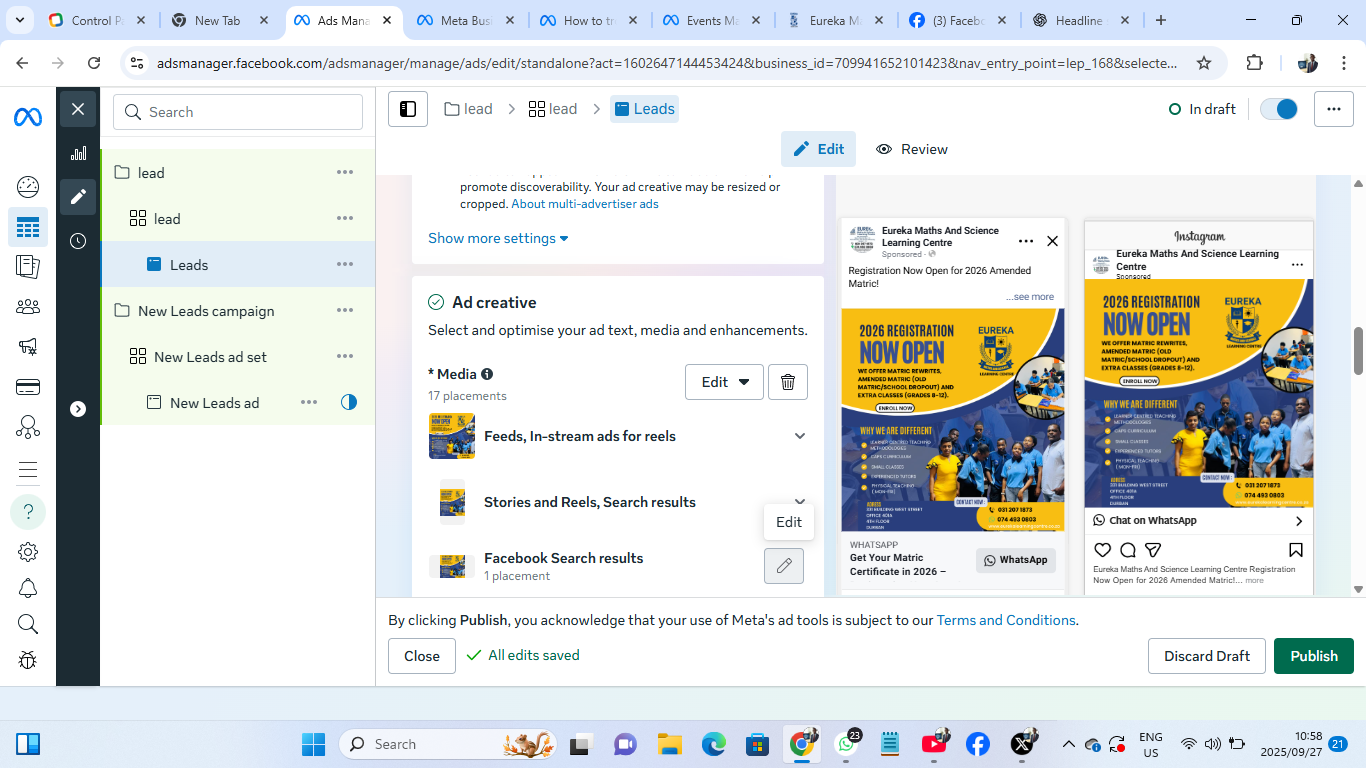Screen dimensions: 1366x768
Task: Click the Campaigns table icon in sidebar
Action: 28,227
